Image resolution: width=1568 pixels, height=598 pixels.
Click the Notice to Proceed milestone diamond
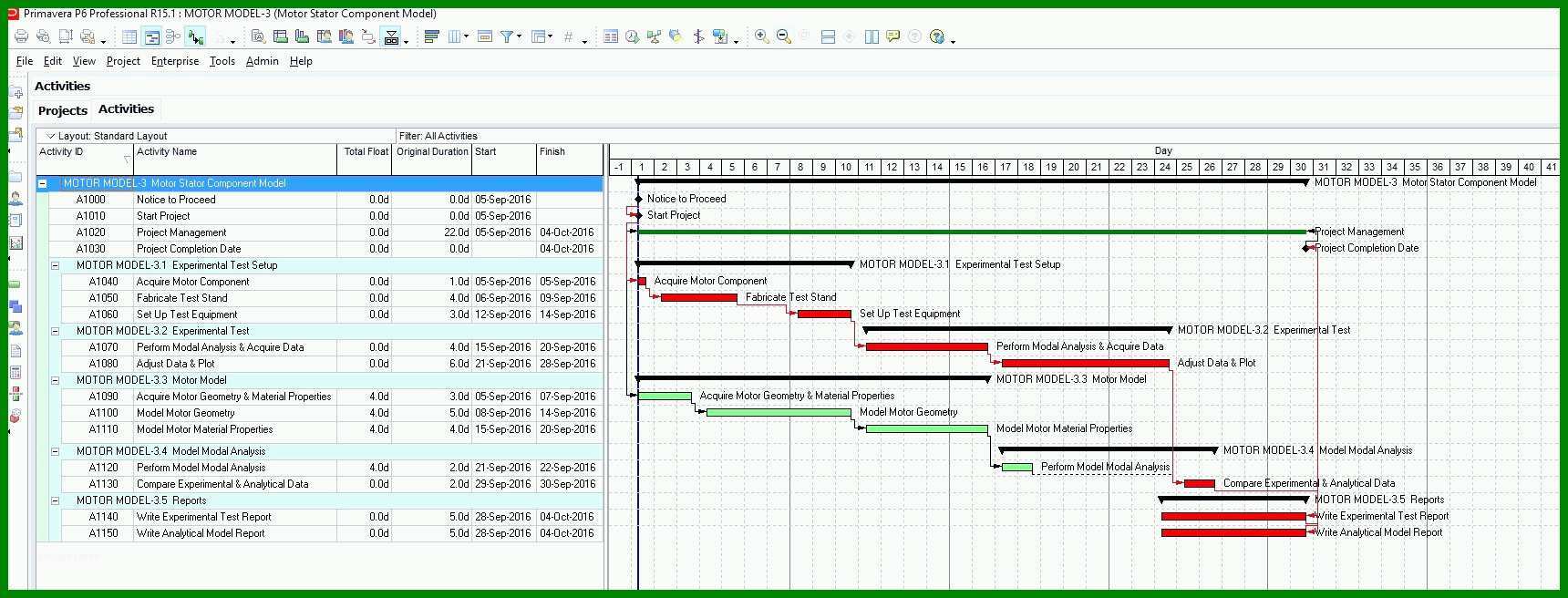639,199
